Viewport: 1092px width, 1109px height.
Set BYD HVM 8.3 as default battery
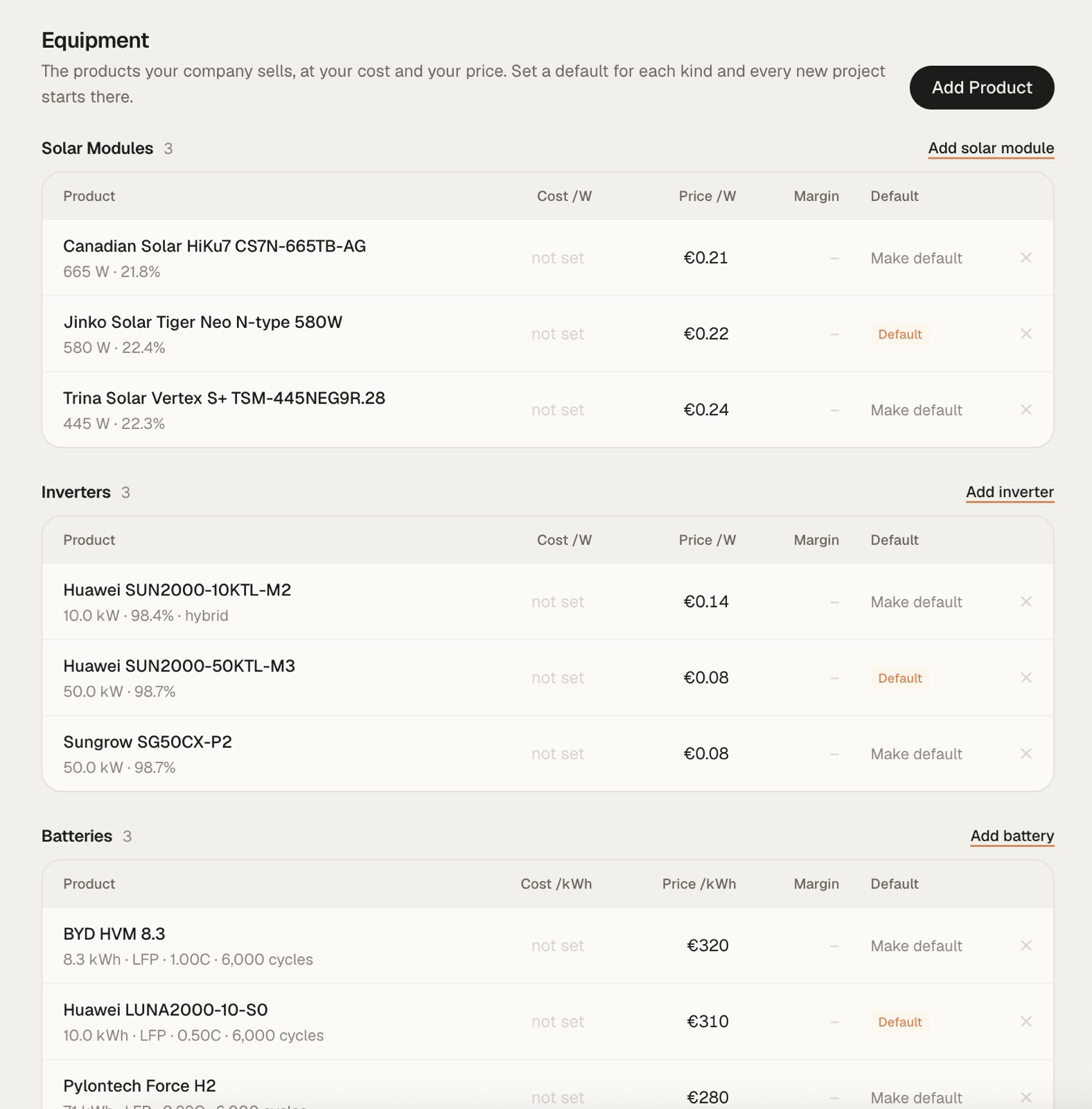916,945
